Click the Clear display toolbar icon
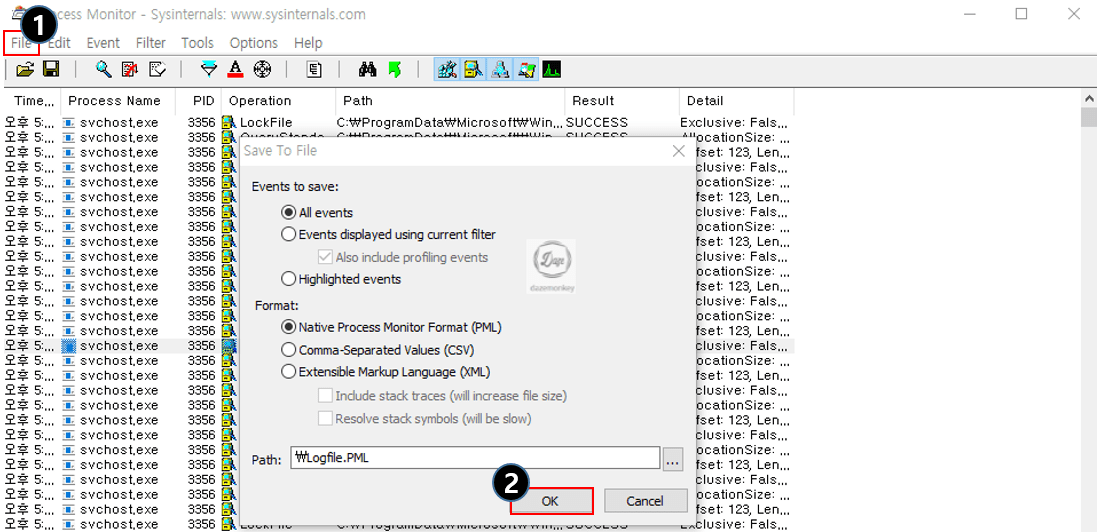 [158, 69]
